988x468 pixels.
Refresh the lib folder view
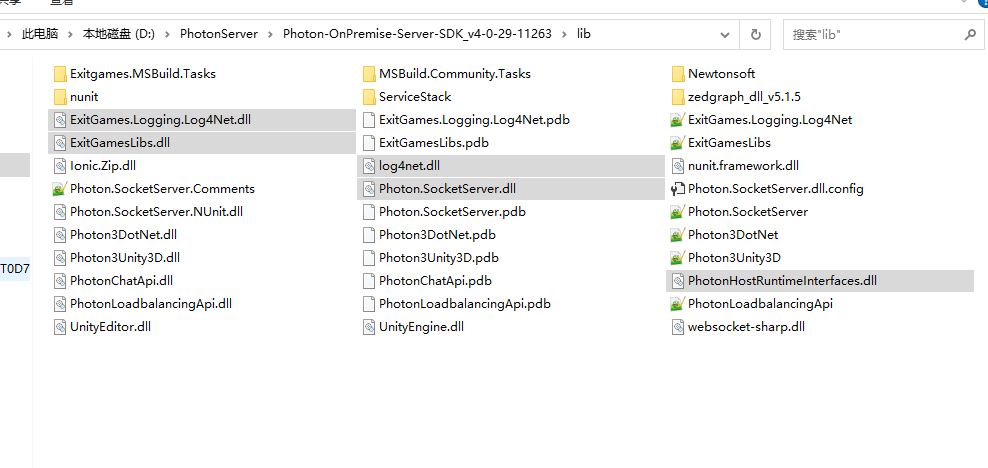point(755,35)
